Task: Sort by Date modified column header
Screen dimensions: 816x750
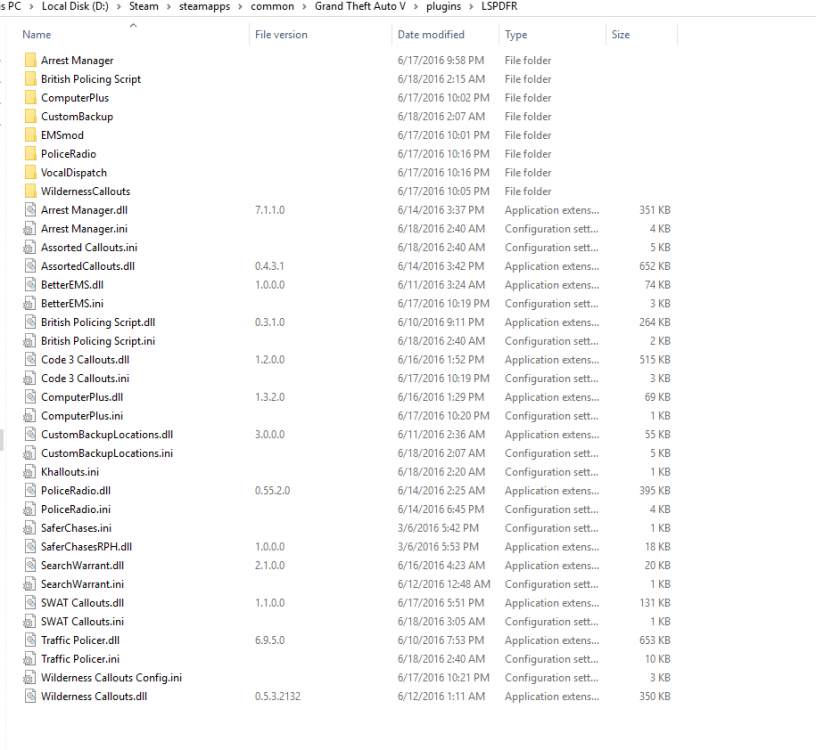Action: click(x=431, y=35)
